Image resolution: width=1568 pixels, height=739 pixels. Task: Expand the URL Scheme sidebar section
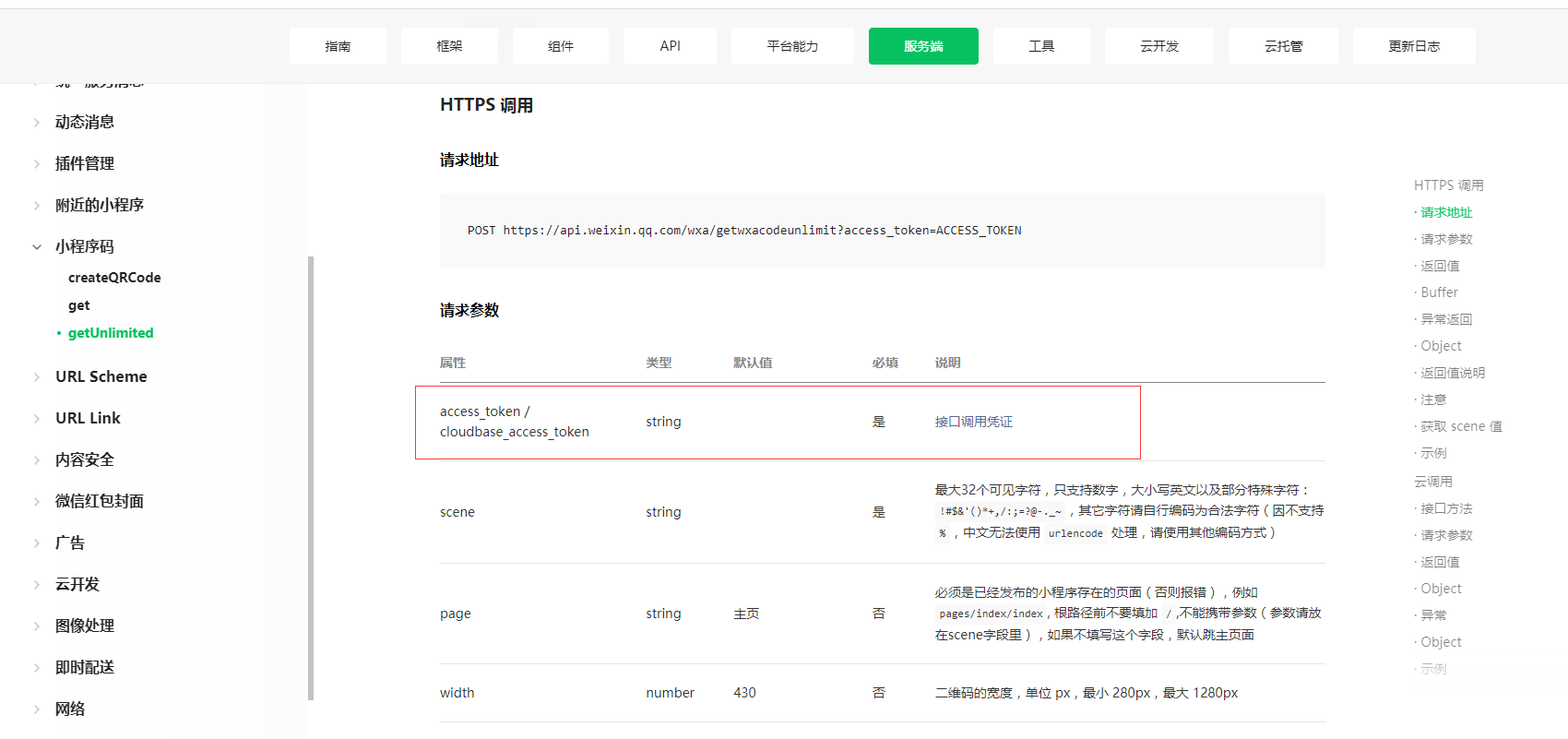pos(101,376)
